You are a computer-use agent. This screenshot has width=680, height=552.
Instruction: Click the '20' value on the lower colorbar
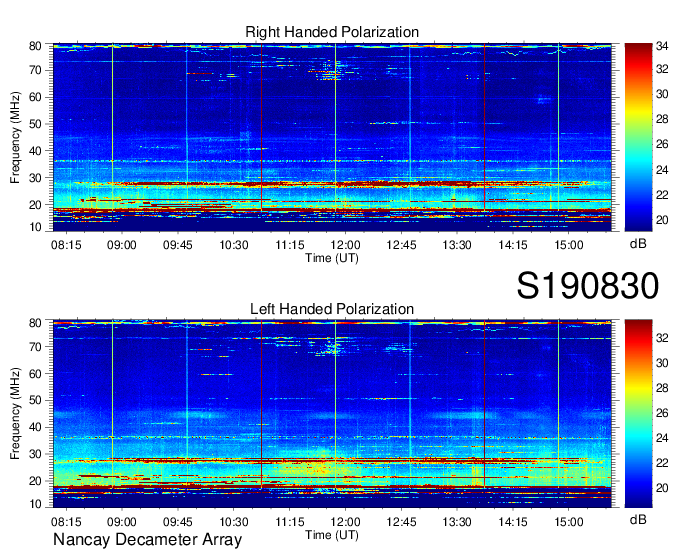click(662, 489)
